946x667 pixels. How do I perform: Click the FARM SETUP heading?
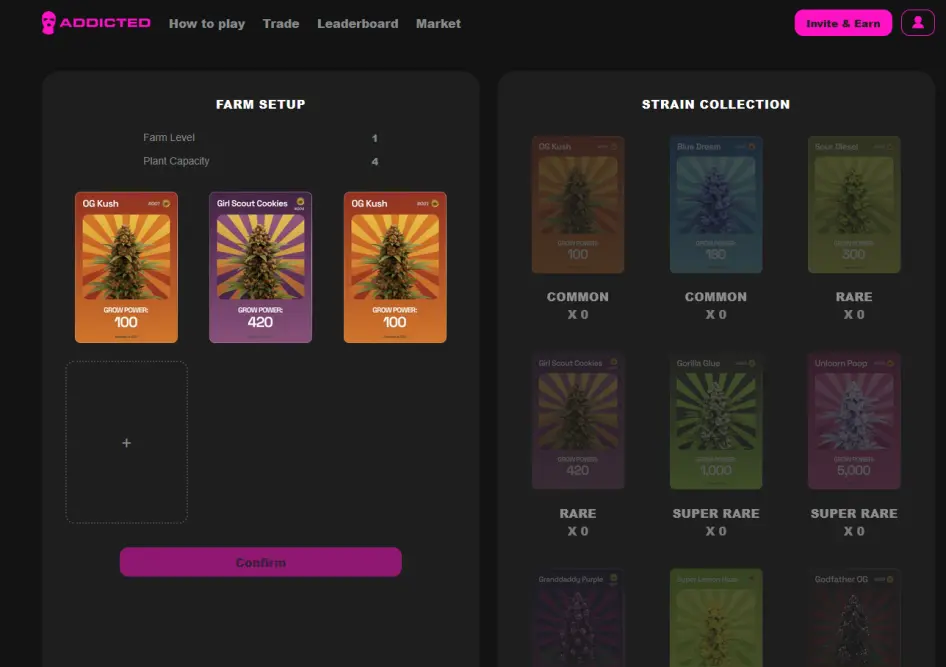coord(261,104)
